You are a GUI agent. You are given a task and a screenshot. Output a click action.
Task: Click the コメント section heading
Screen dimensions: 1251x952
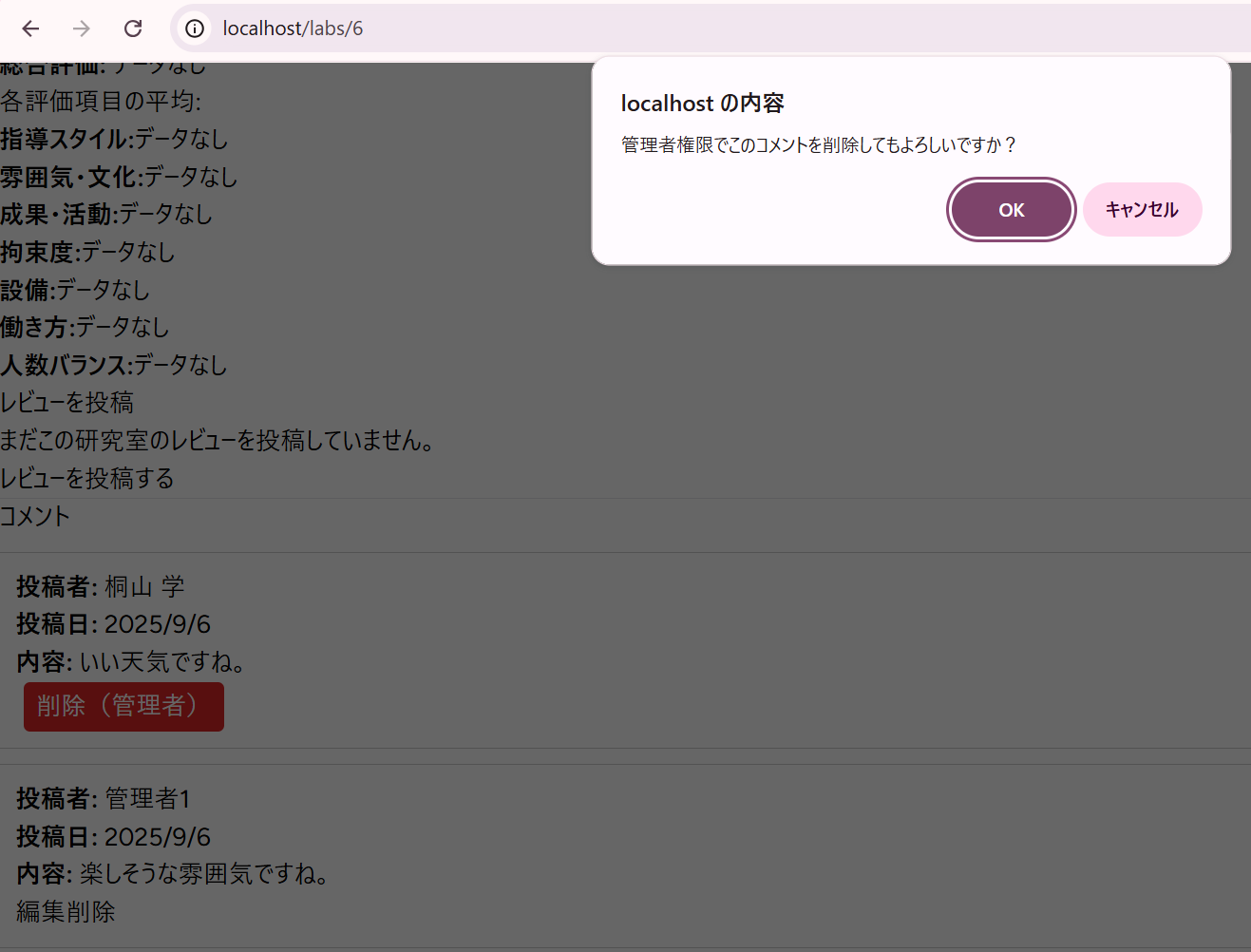(35, 516)
